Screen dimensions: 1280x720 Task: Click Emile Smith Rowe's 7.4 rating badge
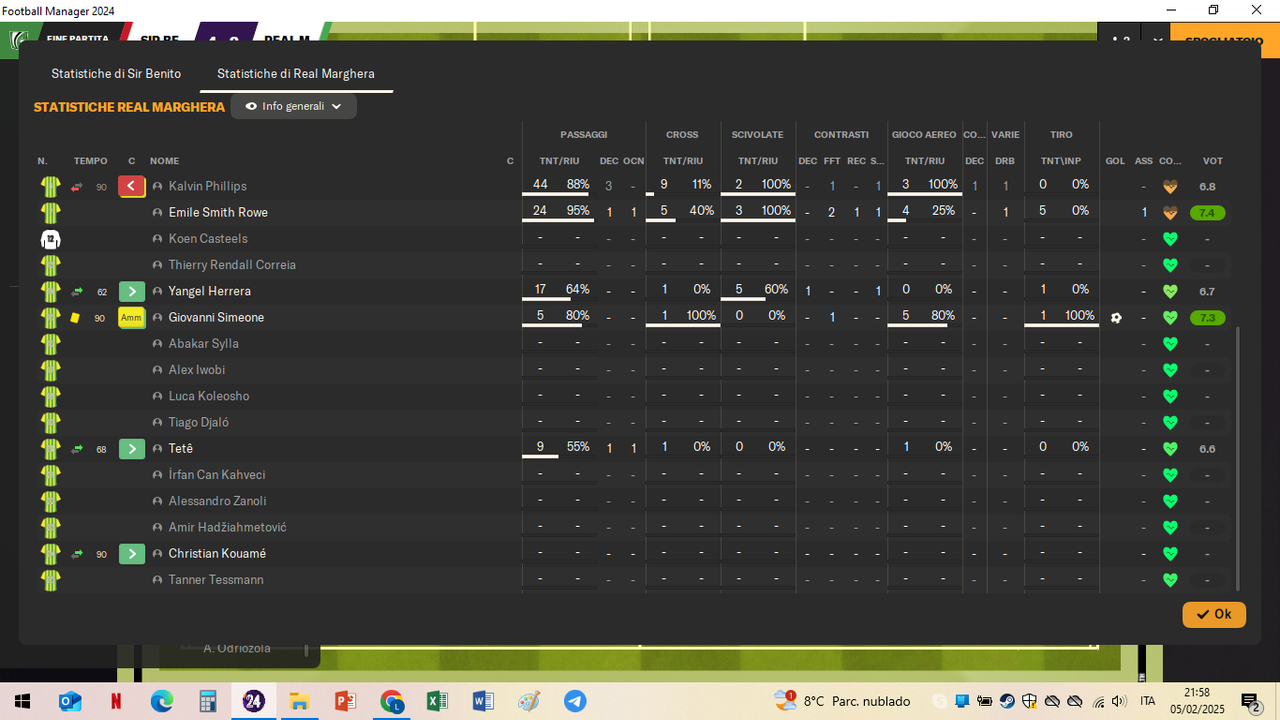pyautogui.click(x=1208, y=213)
